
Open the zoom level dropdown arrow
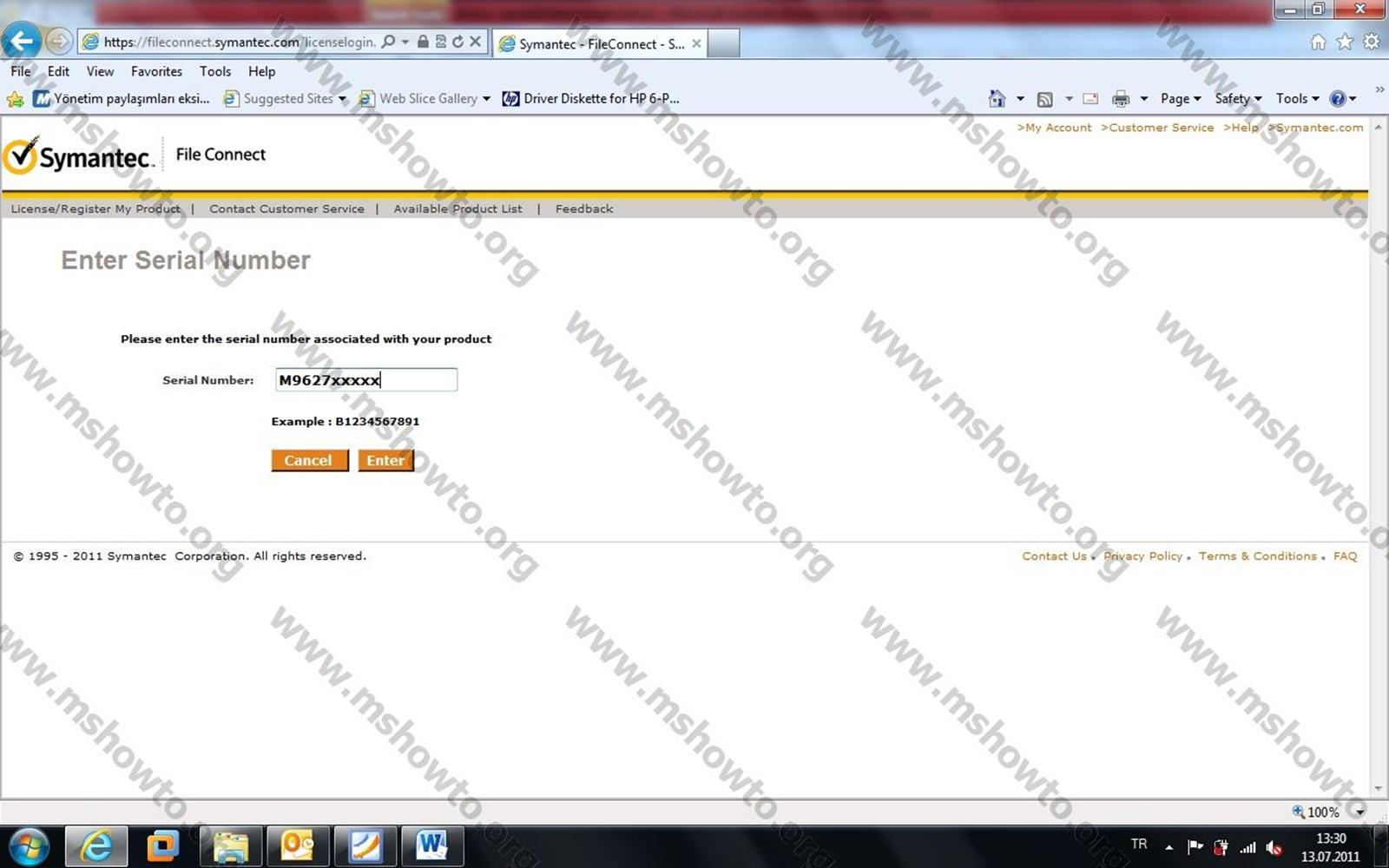(x=1359, y=812)
